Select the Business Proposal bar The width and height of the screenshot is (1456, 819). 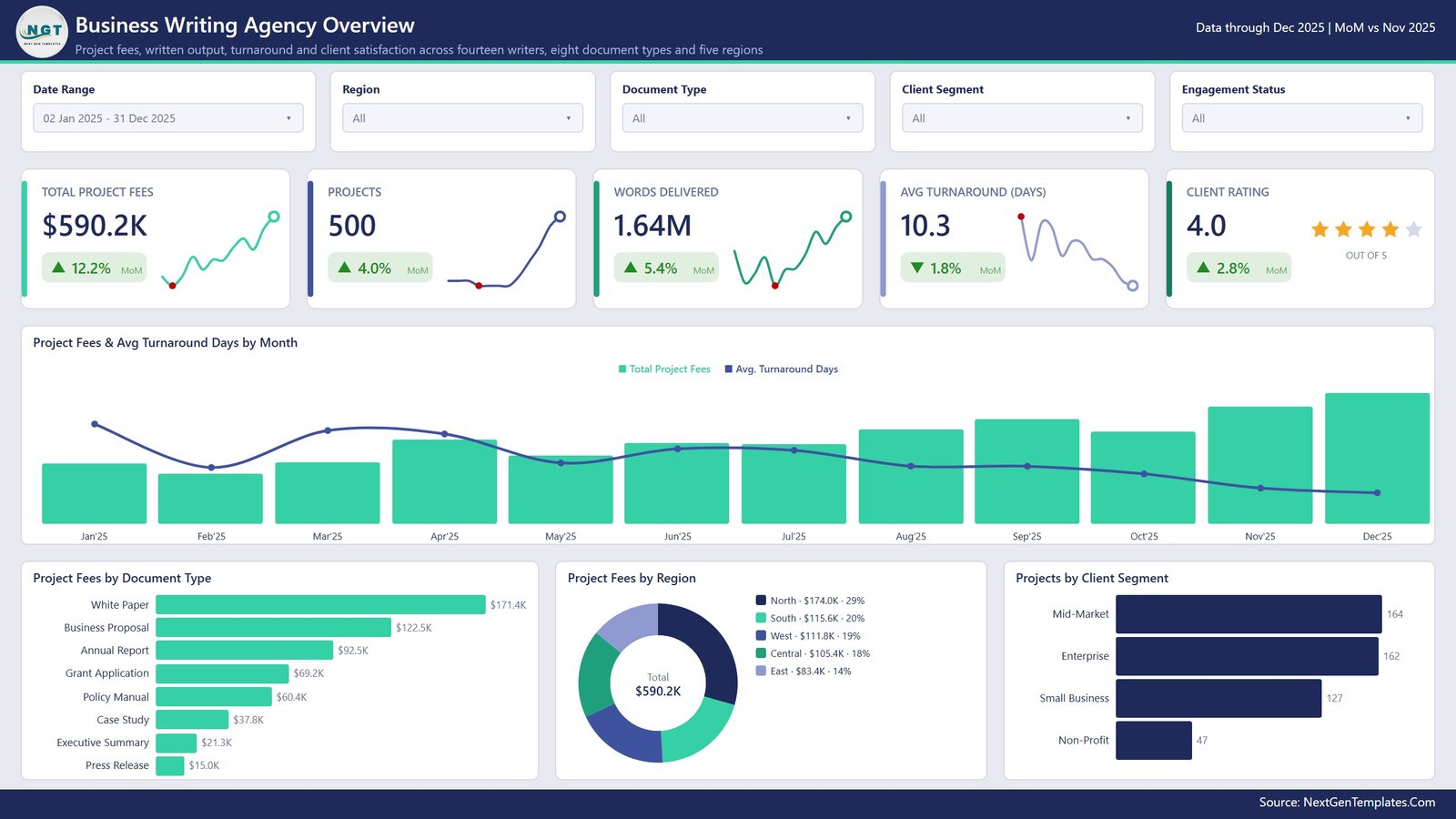coord(273,628)
